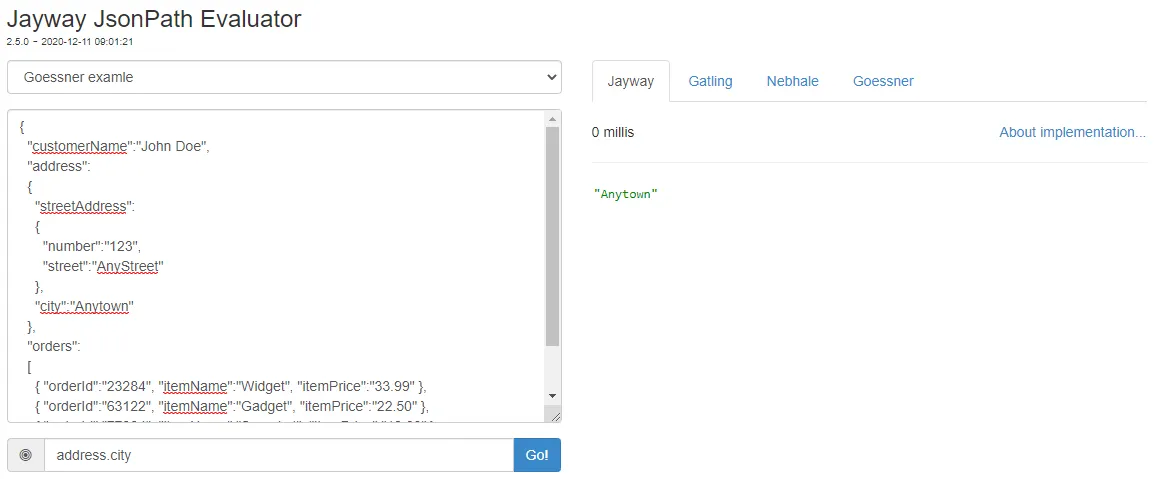1157x479 pixels.
Task: Click the "customerName":"John Doe" line
Action: pos(119,146)
